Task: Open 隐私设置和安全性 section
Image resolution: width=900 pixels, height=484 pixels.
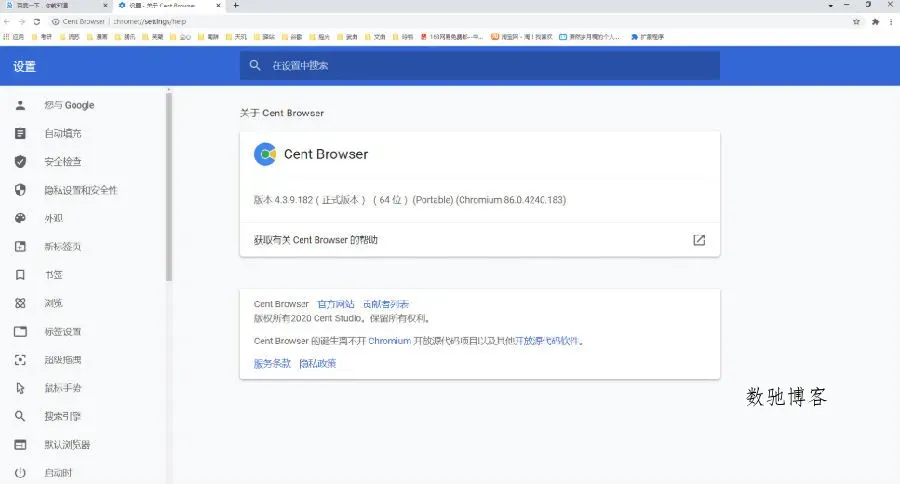Action: pyautogui.click(x=83, y=190)
